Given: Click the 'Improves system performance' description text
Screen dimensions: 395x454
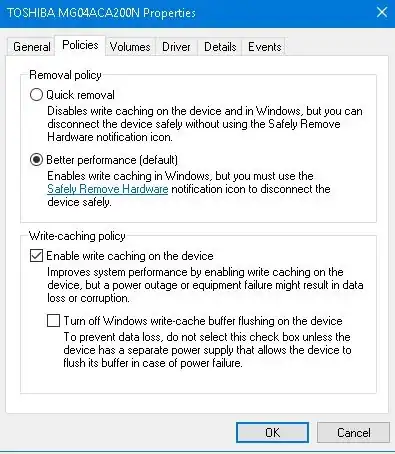Looking at the screenshot, I should click(205, 285).
